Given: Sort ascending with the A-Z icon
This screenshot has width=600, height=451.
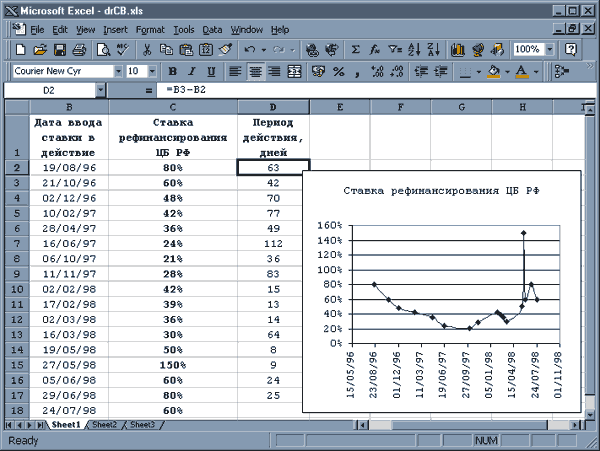Looking at the screenshot, I should pyautogui.click(x=414, y=49).
